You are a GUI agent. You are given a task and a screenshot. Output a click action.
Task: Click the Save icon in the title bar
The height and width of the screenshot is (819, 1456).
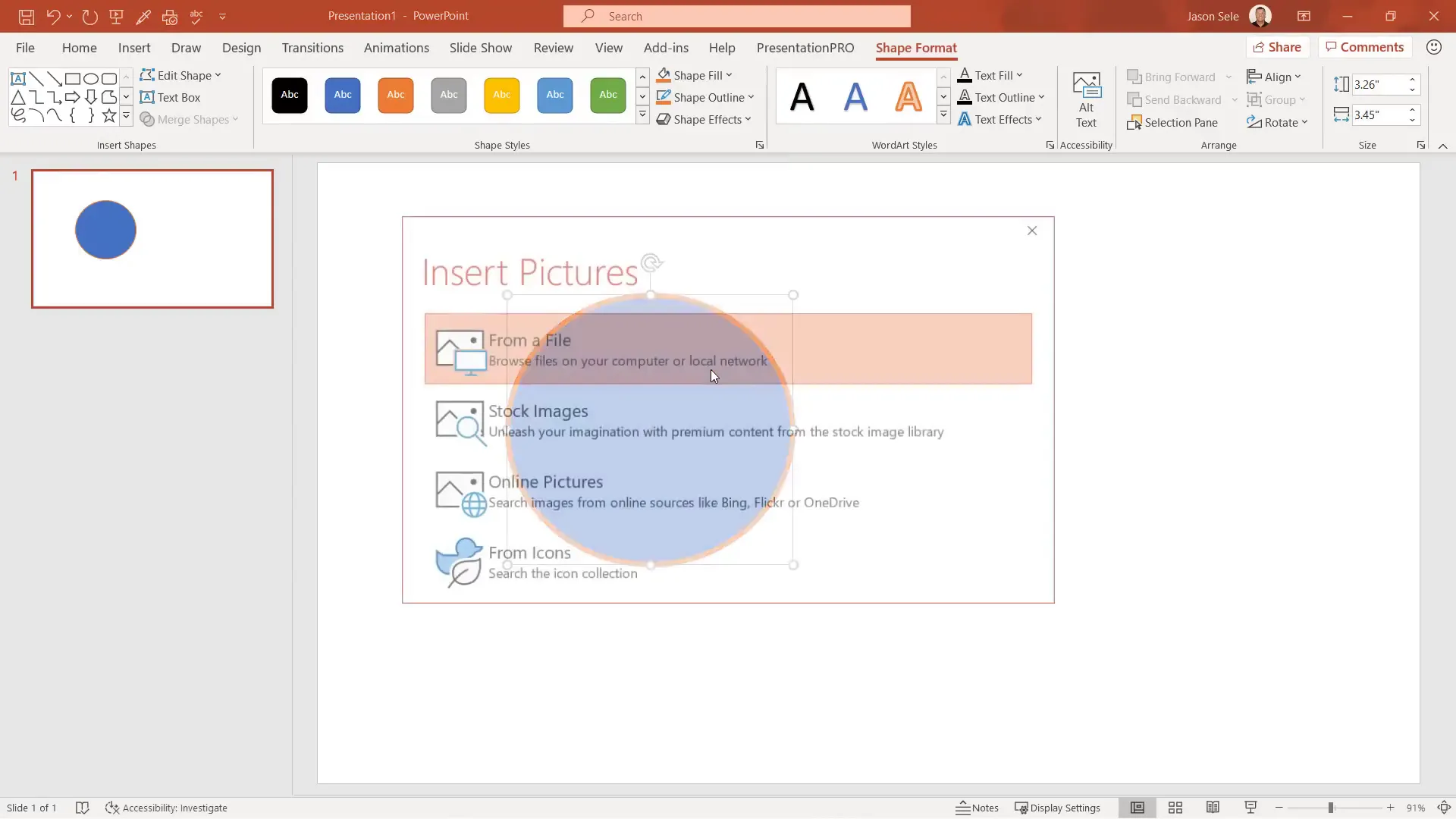(x=27, y=16)
